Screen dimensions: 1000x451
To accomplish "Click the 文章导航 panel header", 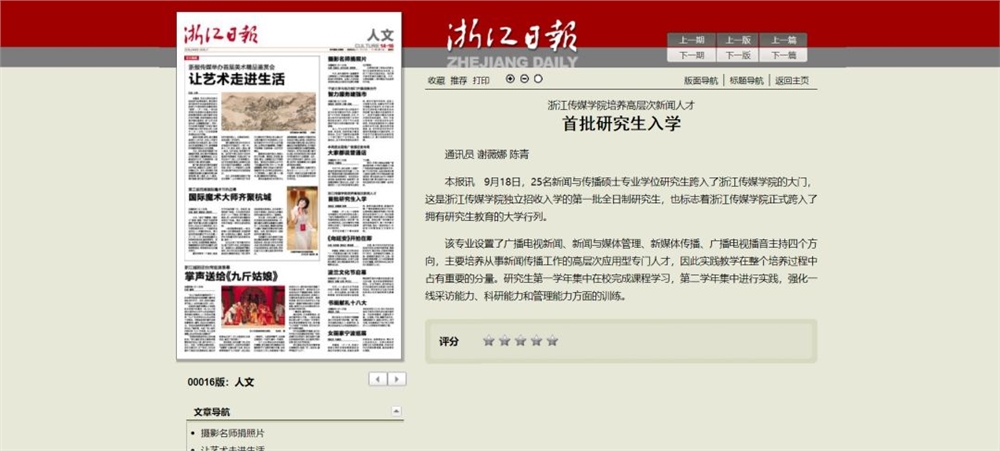I will coord(295,412).
